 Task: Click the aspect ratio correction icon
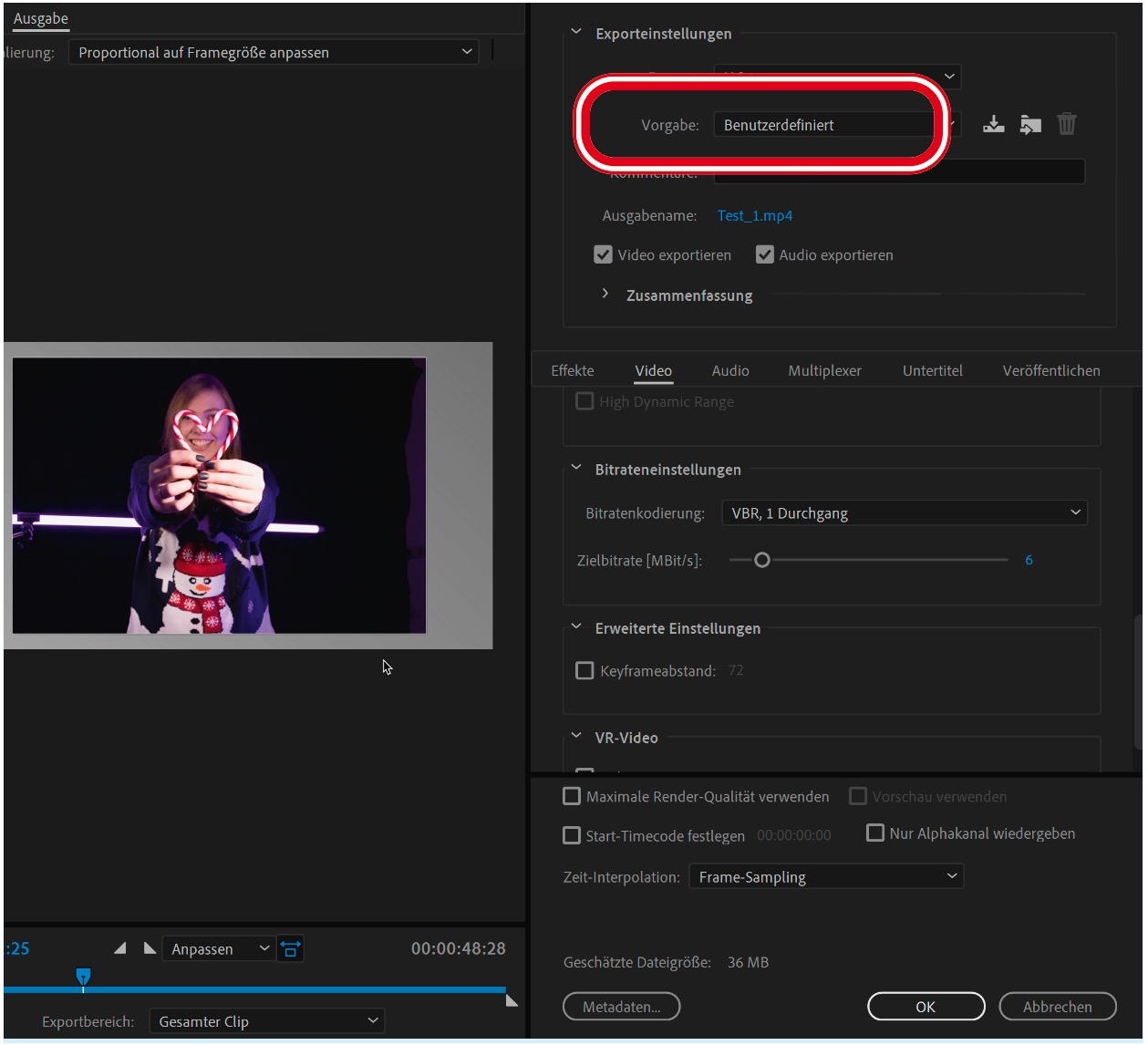click(x=290, y=949)
